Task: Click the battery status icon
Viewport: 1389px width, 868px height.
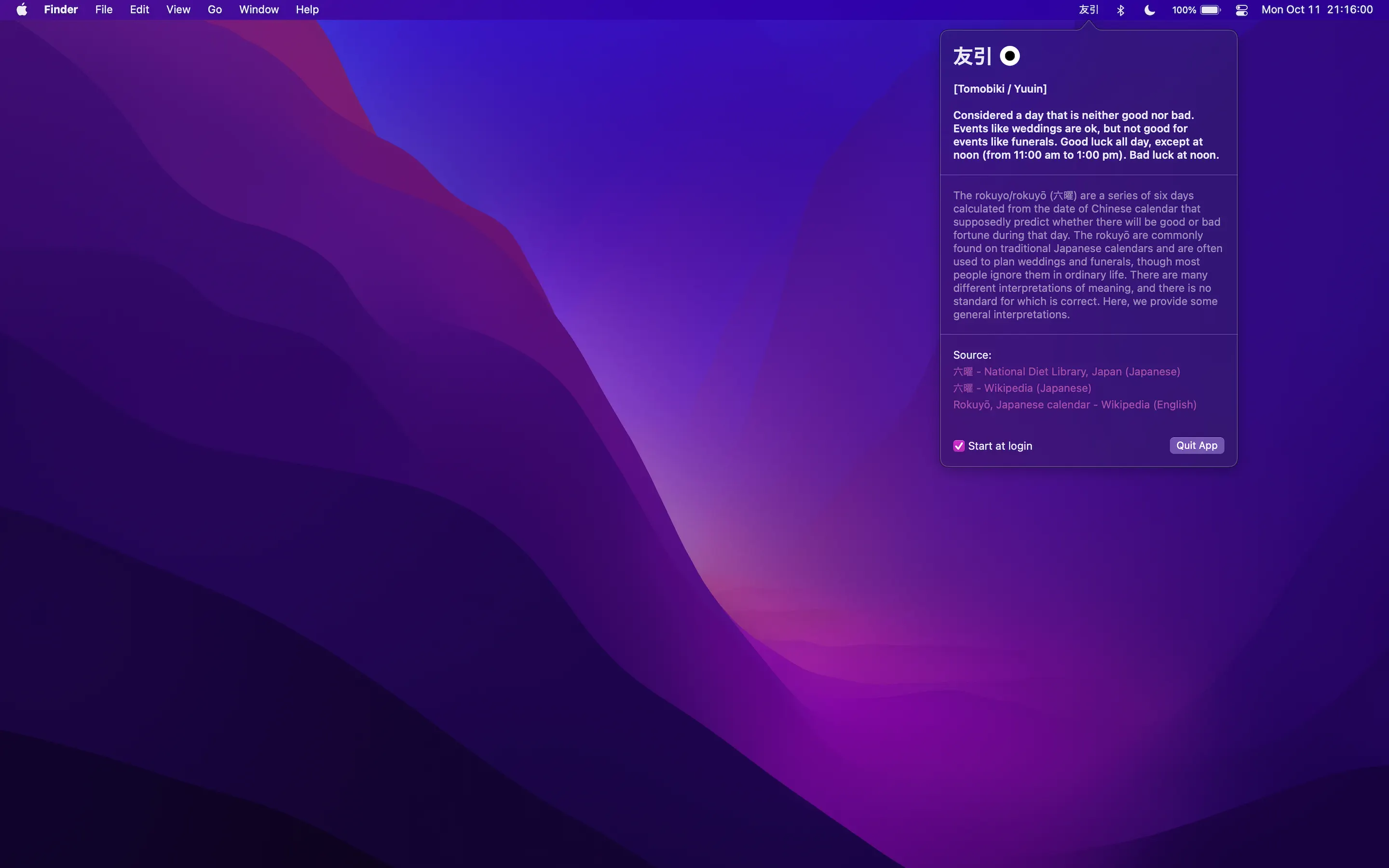Action: tap(1210, 10)
